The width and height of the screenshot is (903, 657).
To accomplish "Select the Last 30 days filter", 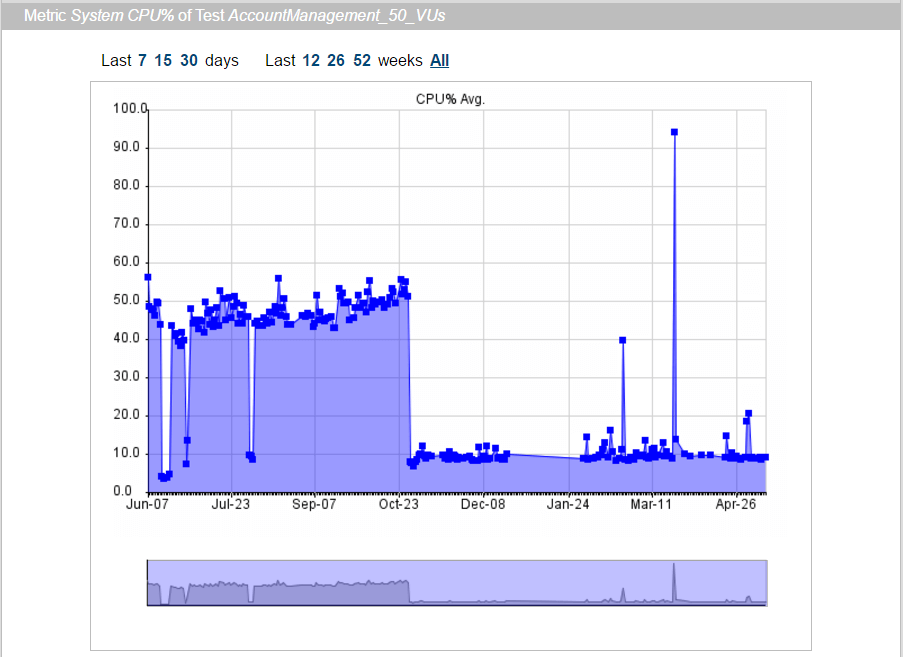I will pos(188,60).
